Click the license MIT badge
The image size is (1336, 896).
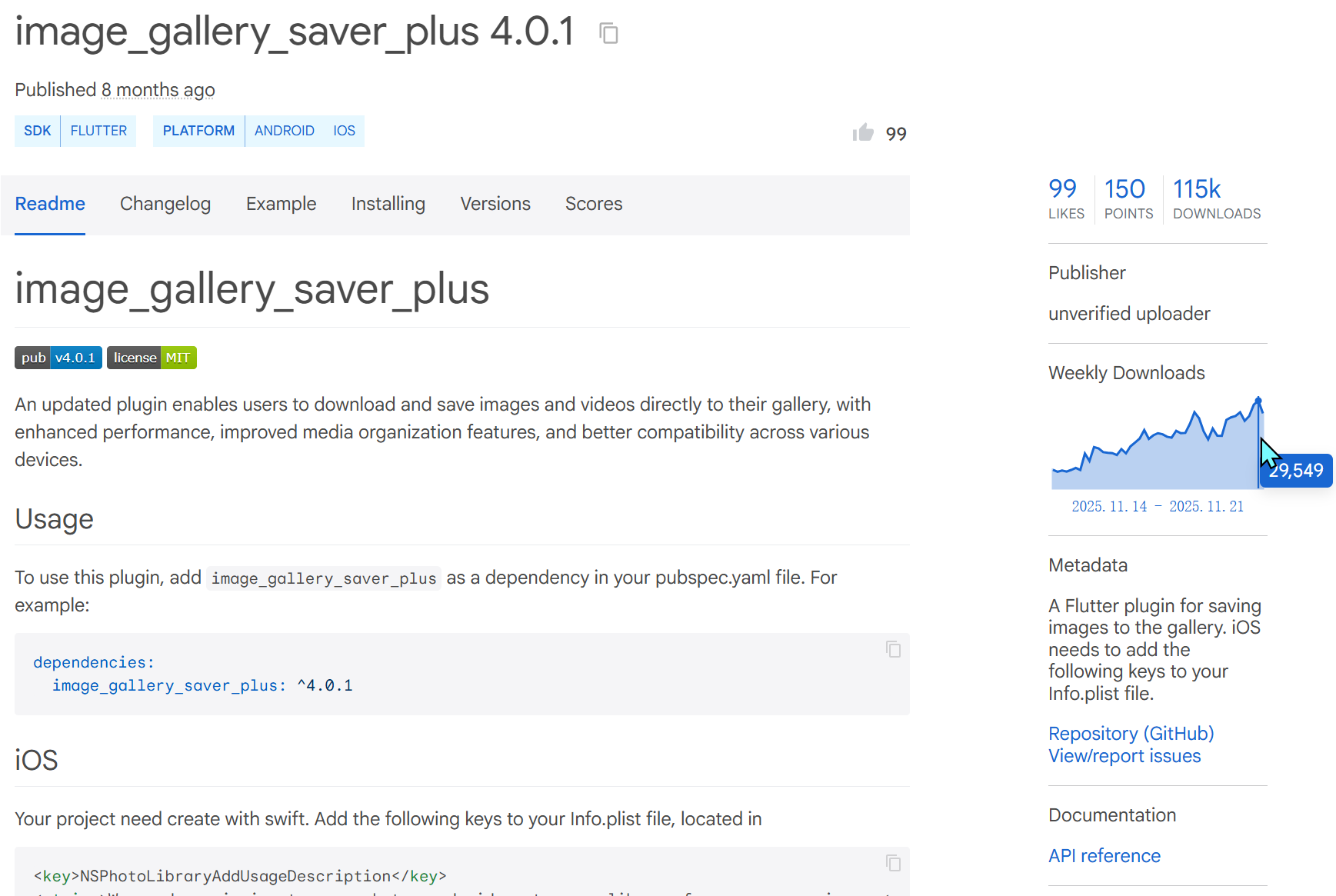(x=152, y=358)
